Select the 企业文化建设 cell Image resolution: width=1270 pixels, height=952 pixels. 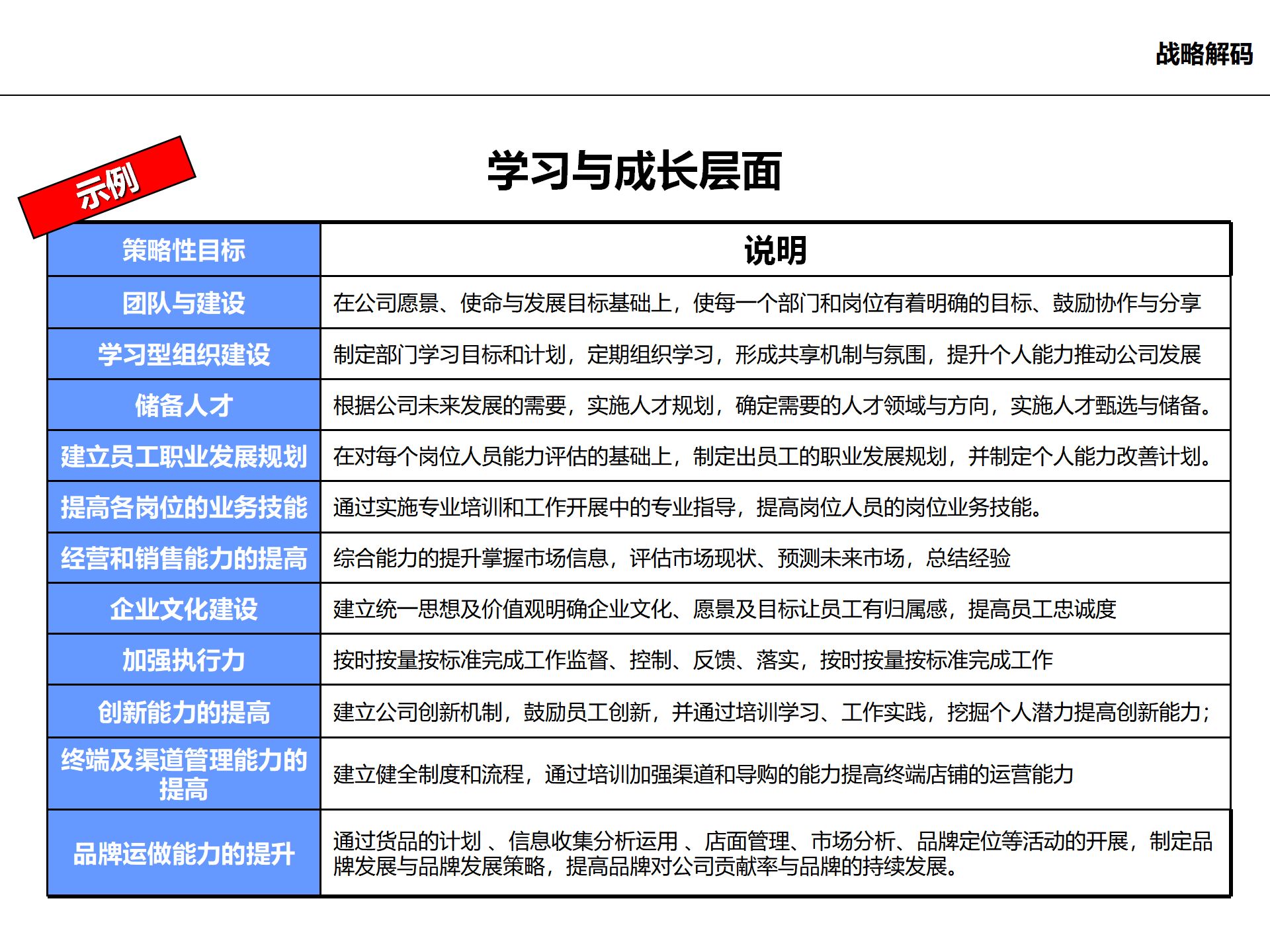pos(184,609)
